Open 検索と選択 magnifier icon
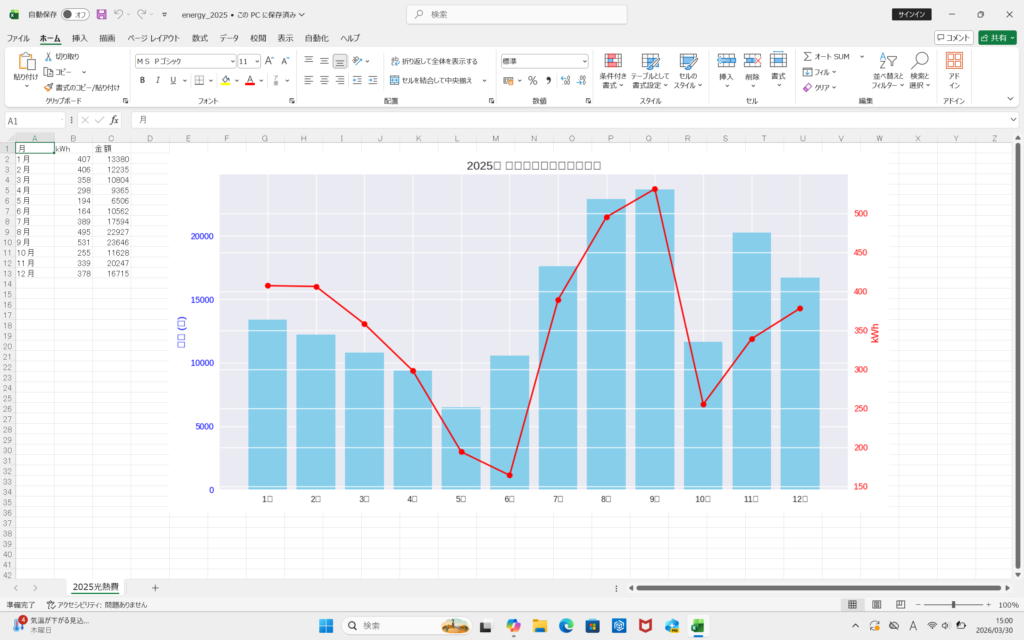This screenshot has width=1024, height=640. pyautogui.click(x=919, y=70)
